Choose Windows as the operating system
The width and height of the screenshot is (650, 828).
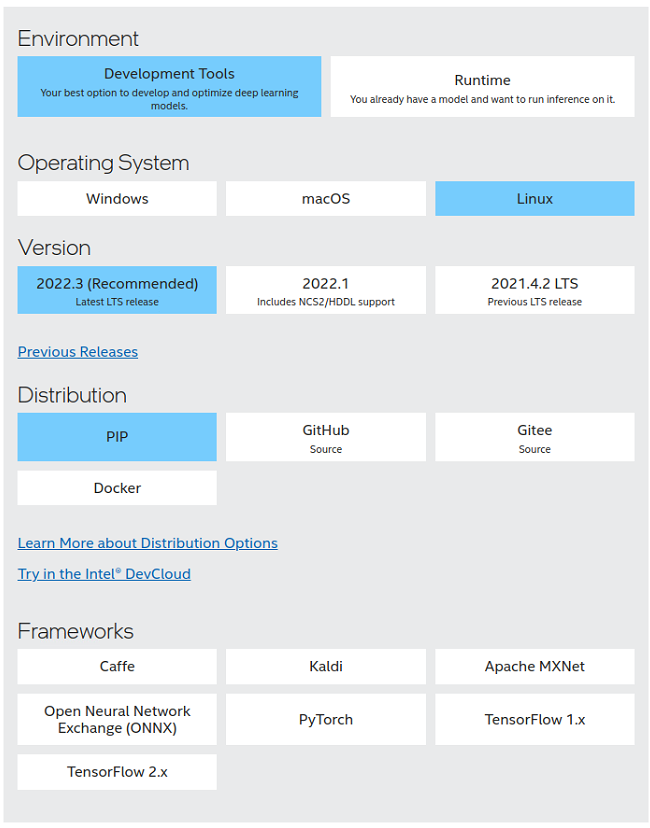pos(116,198)
